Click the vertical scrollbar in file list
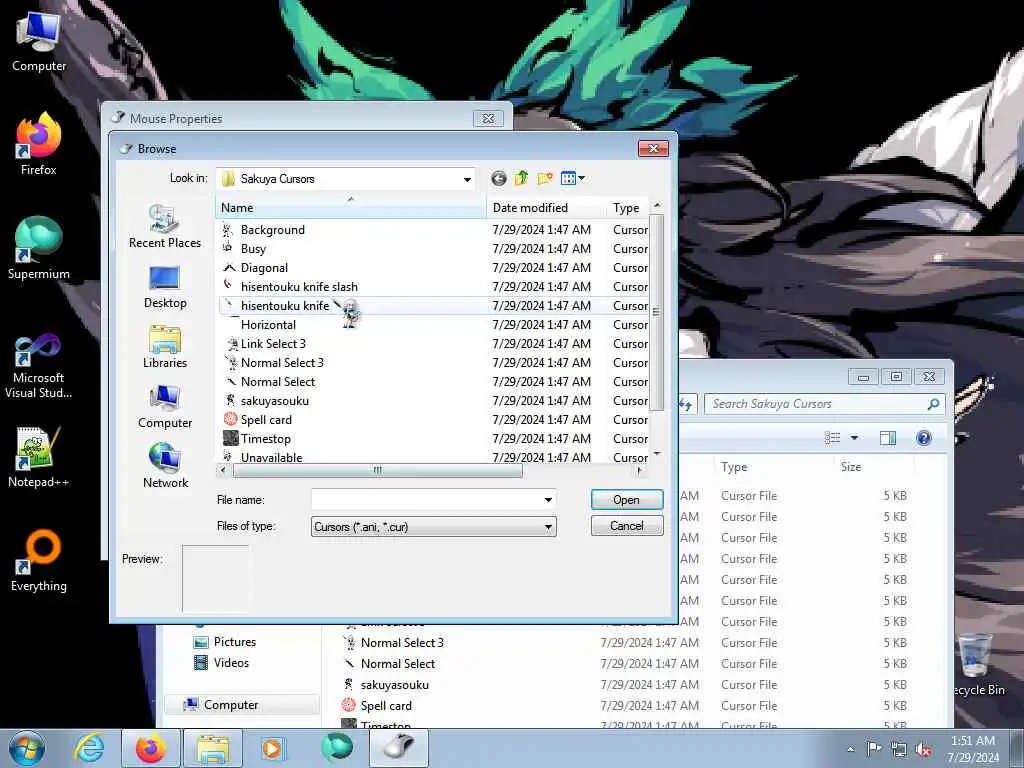The width and height of the screenshot is (1024, 768). click(657, 312)
